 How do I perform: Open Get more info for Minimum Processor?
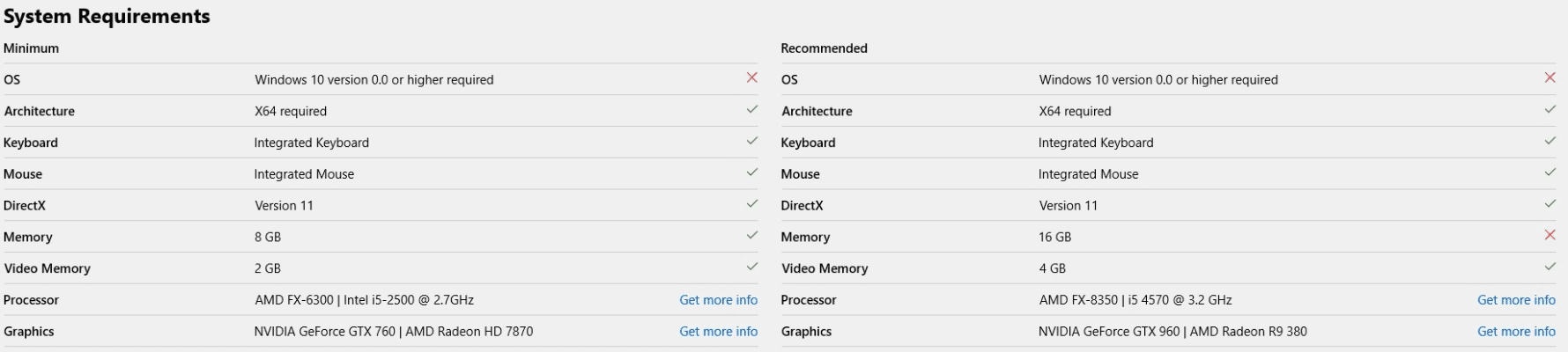pos(718,300)
